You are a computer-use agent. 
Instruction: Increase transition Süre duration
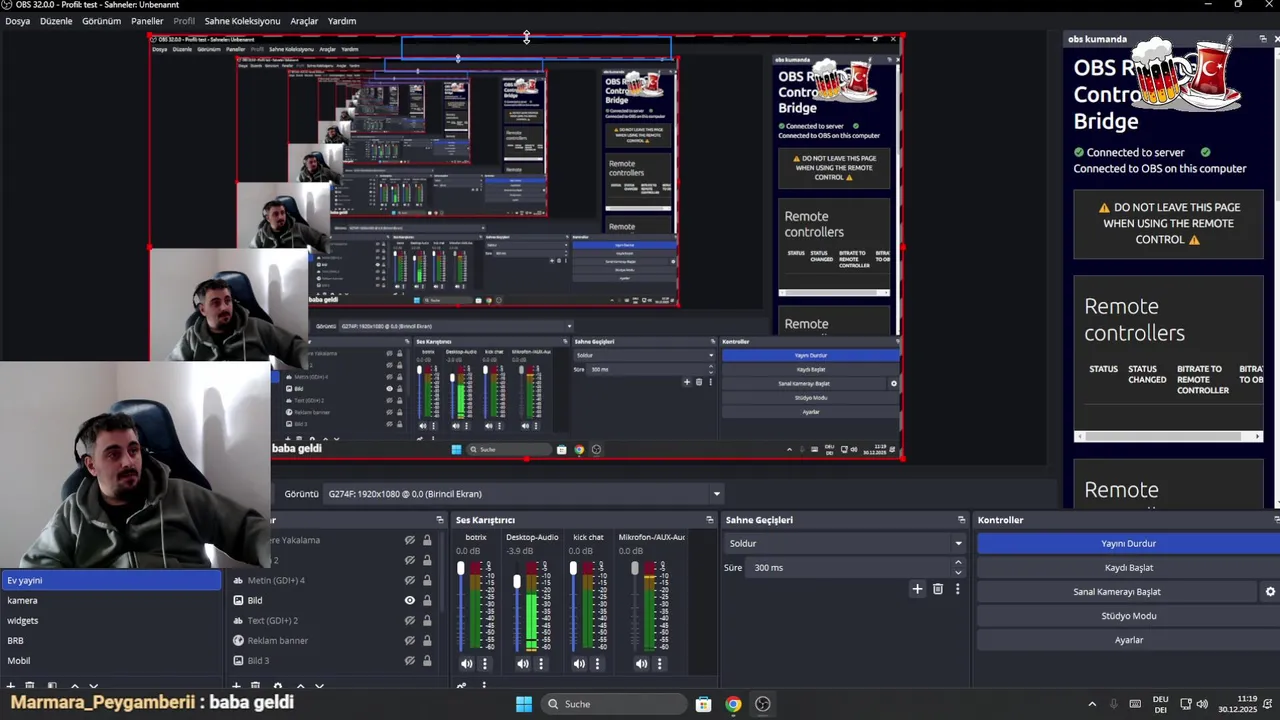[958, 562]
